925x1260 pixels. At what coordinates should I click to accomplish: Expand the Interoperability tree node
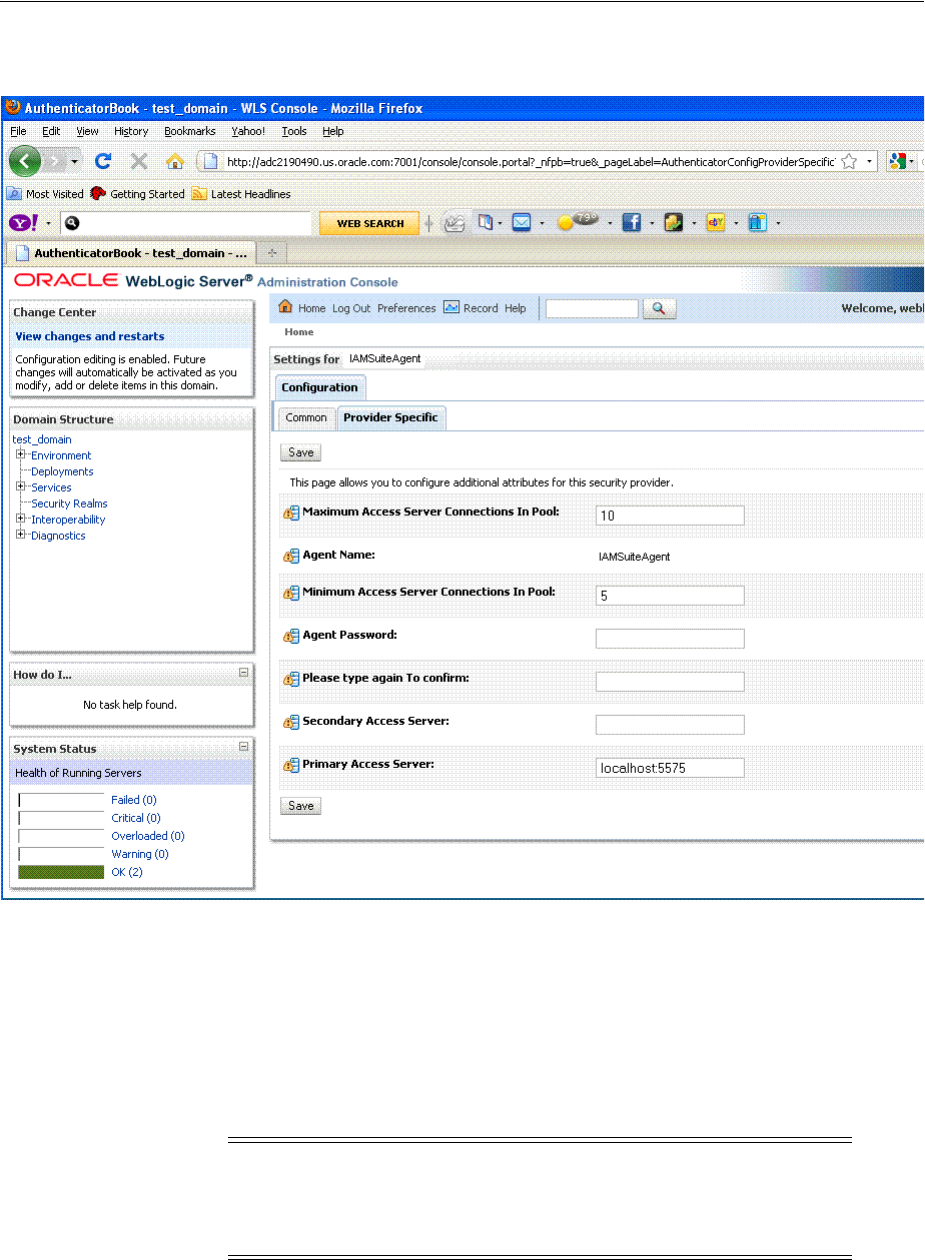pos(20,519)
